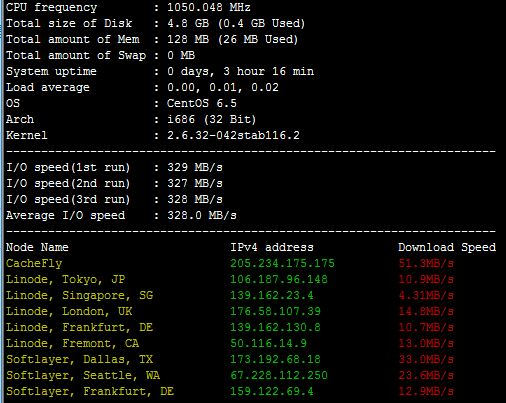Select the Arch value i686 (32 Bit)
506x403 pixels.
click(211, 119)
